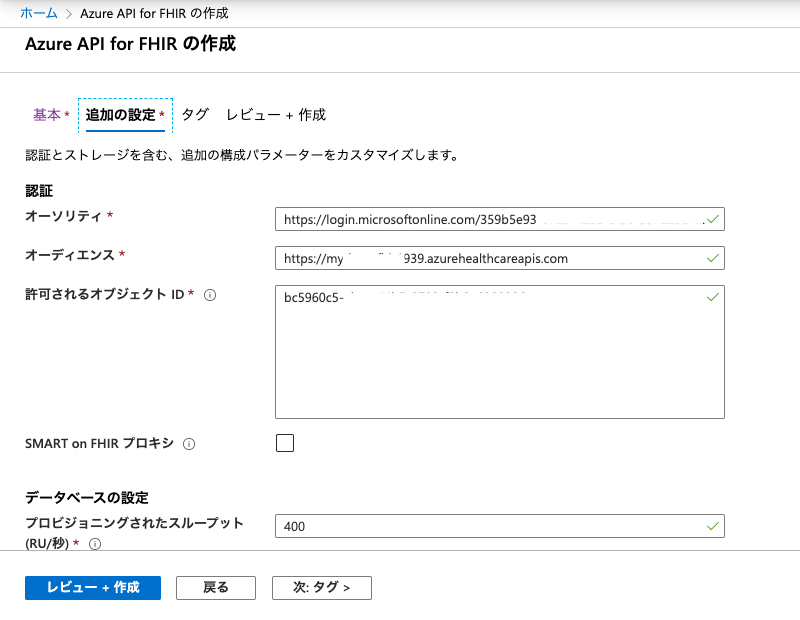This screenshot has height=620, width=800.
Task: Click the Azure API for FHIR の作成 breadcrumb
Action: 154,13
